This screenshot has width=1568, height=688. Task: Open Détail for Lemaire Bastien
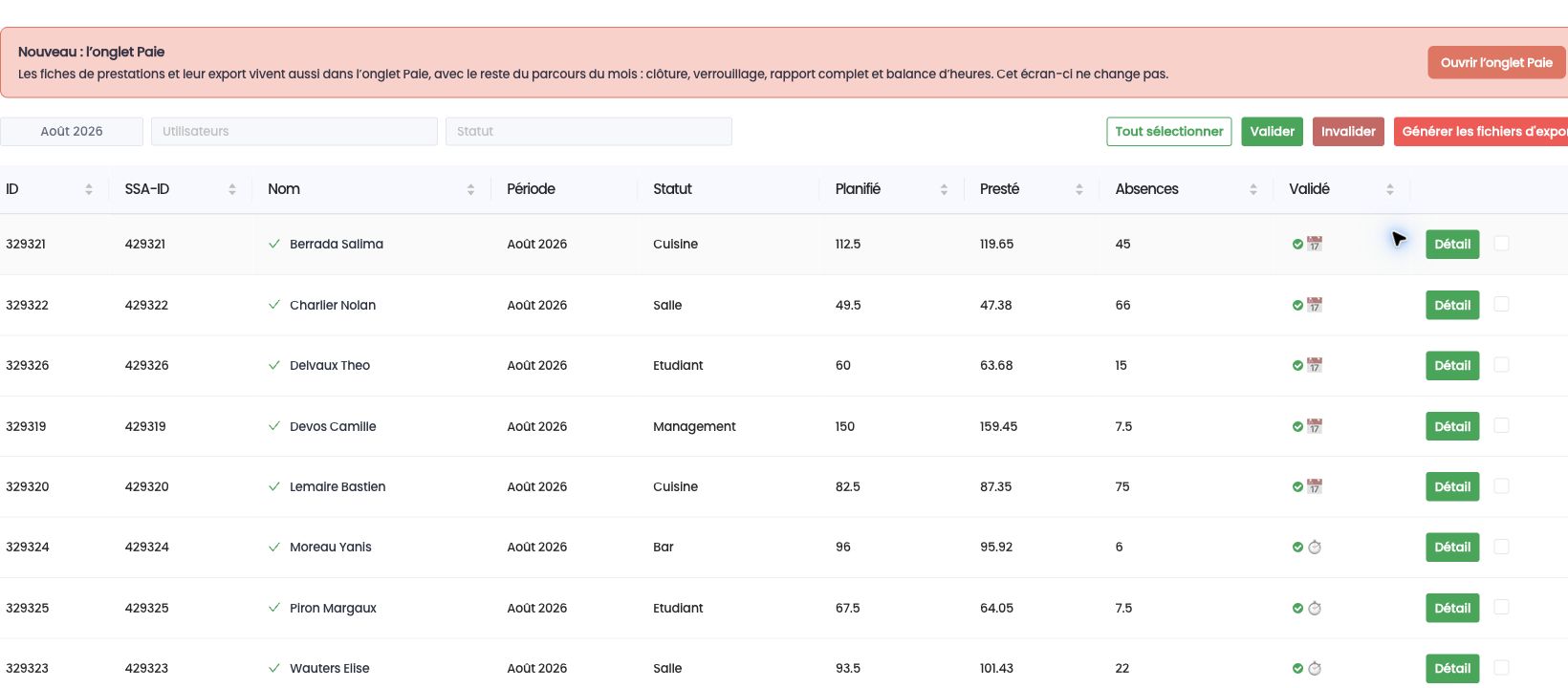pyautogui.click(x=1452, y=486)
